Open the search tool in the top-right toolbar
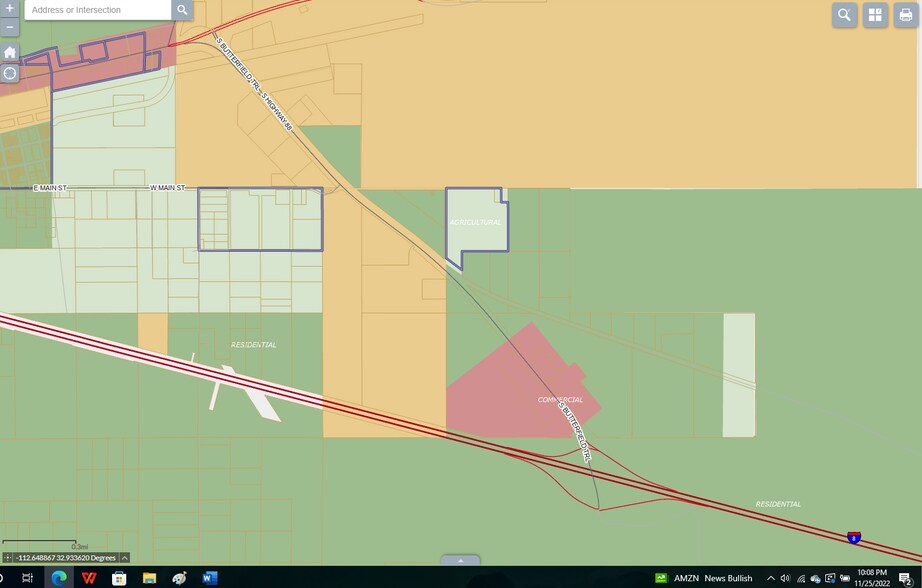The width and height of the screenshot is (922, 588). pos(843,15)
